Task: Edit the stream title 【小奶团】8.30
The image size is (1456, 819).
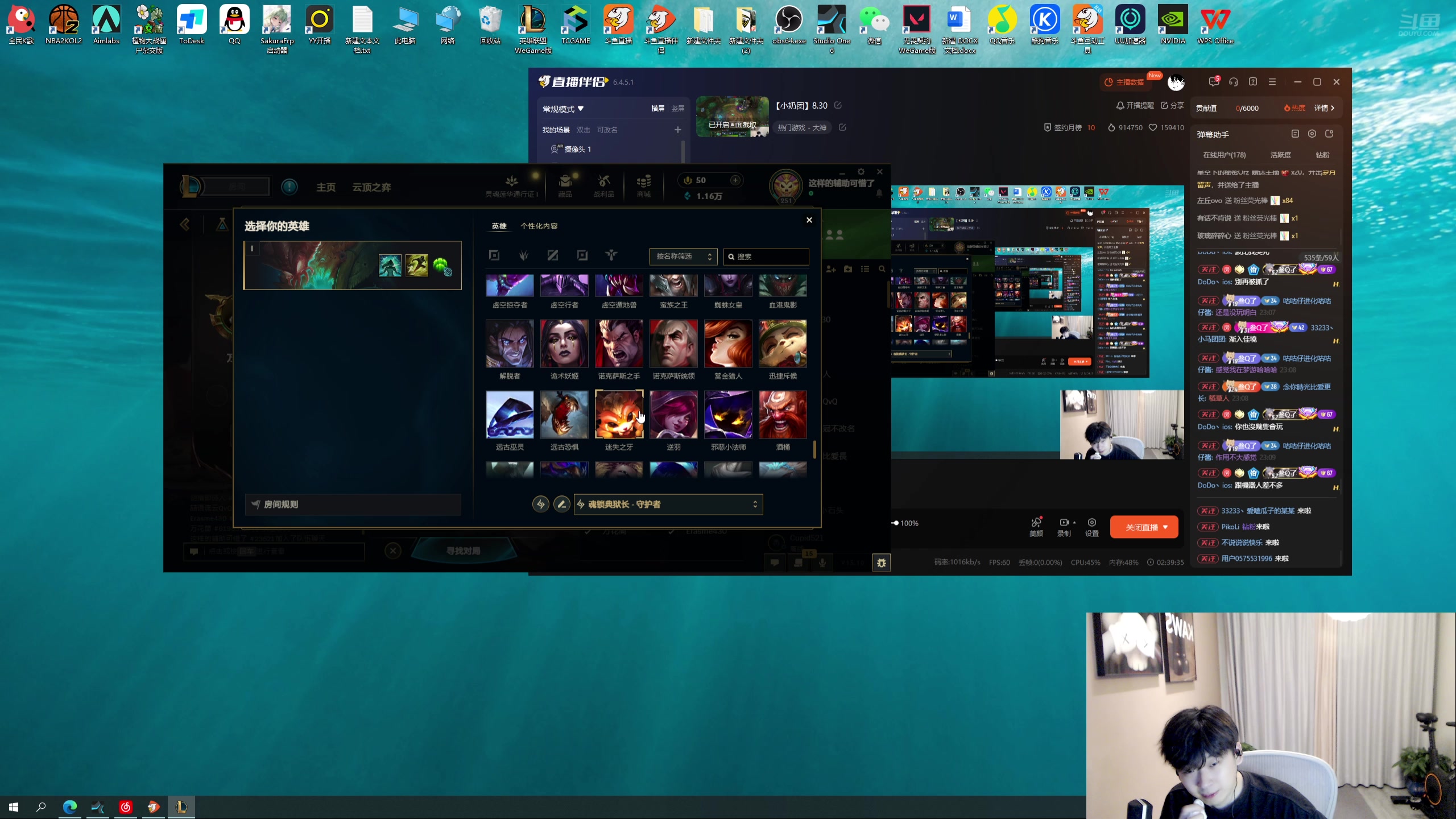Action: coord(838,105)
